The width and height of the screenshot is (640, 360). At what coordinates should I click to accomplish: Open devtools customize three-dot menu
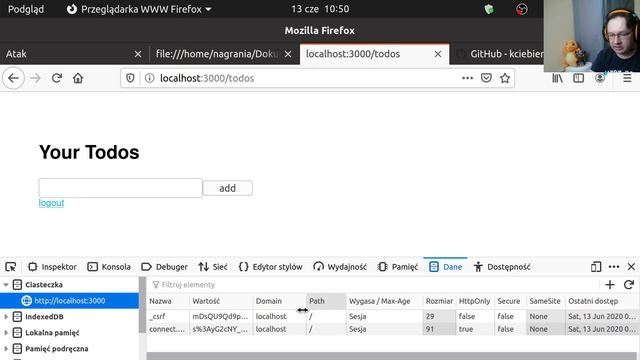pyautogui.click(x=614, y=267)
